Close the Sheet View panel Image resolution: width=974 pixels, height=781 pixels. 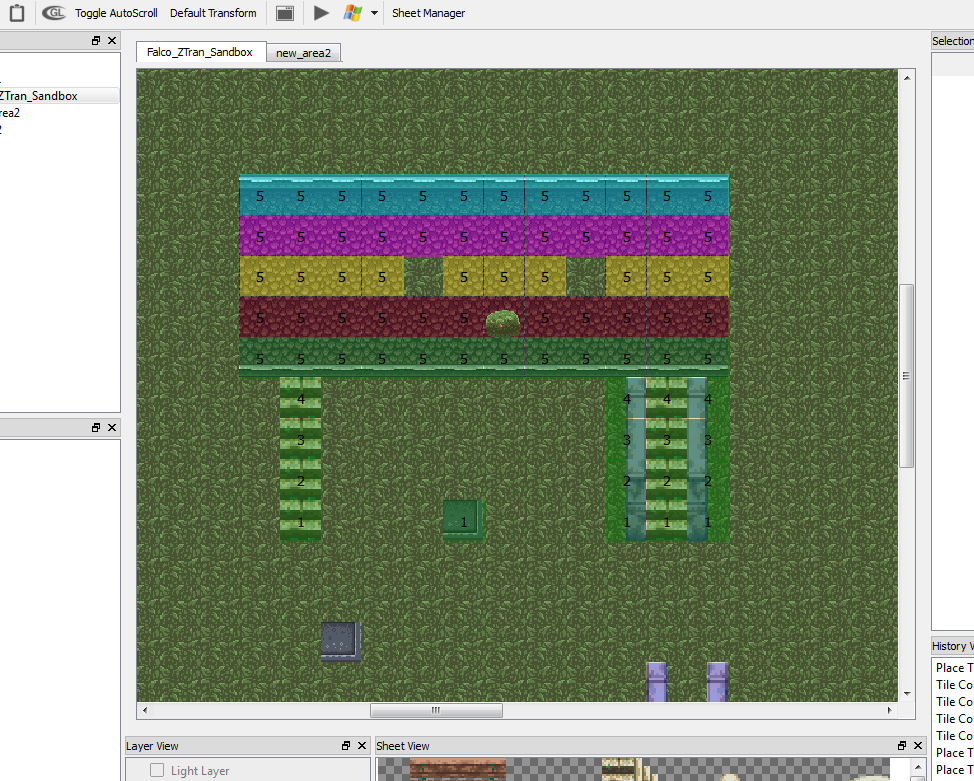918,746
